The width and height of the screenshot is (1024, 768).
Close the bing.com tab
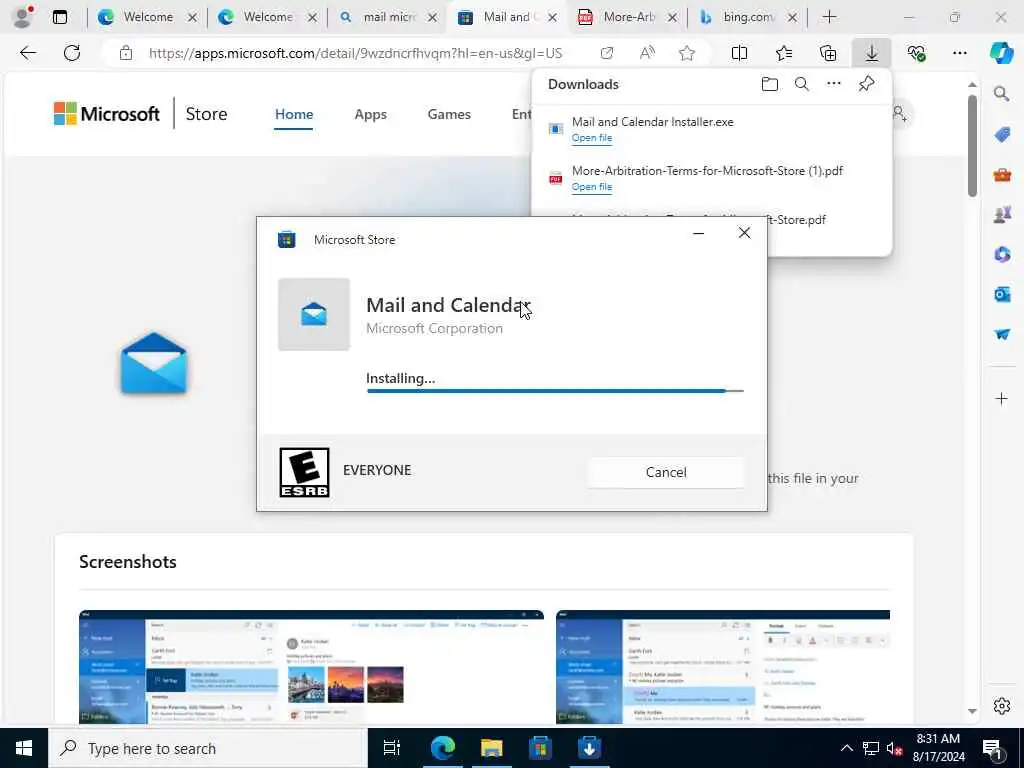point(792,18)
